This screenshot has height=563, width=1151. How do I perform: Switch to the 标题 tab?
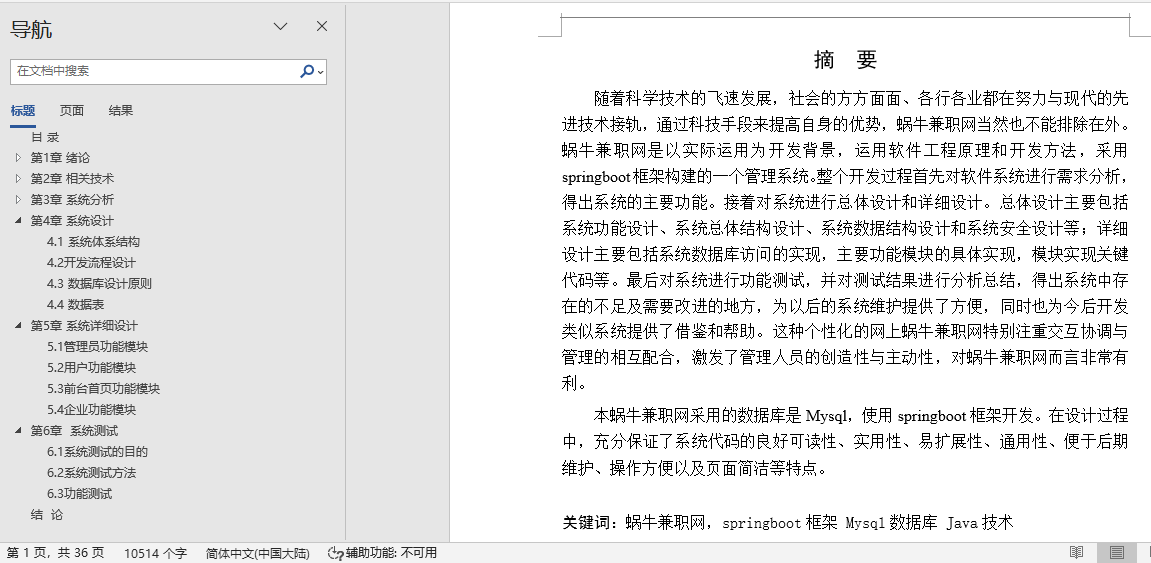(x=23, y=111)
